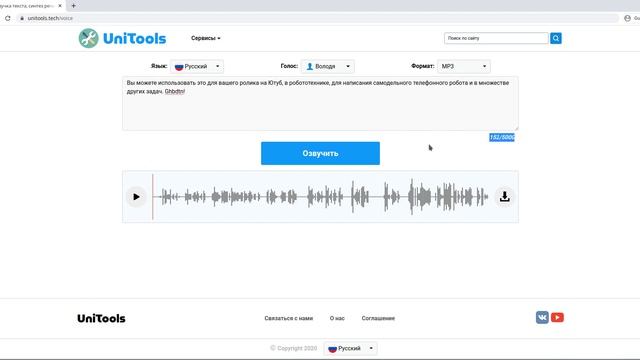This screenshot has height=360, width=640.
Task: Click inside the text-to-speech textarea
Action: tap(320, 104)
